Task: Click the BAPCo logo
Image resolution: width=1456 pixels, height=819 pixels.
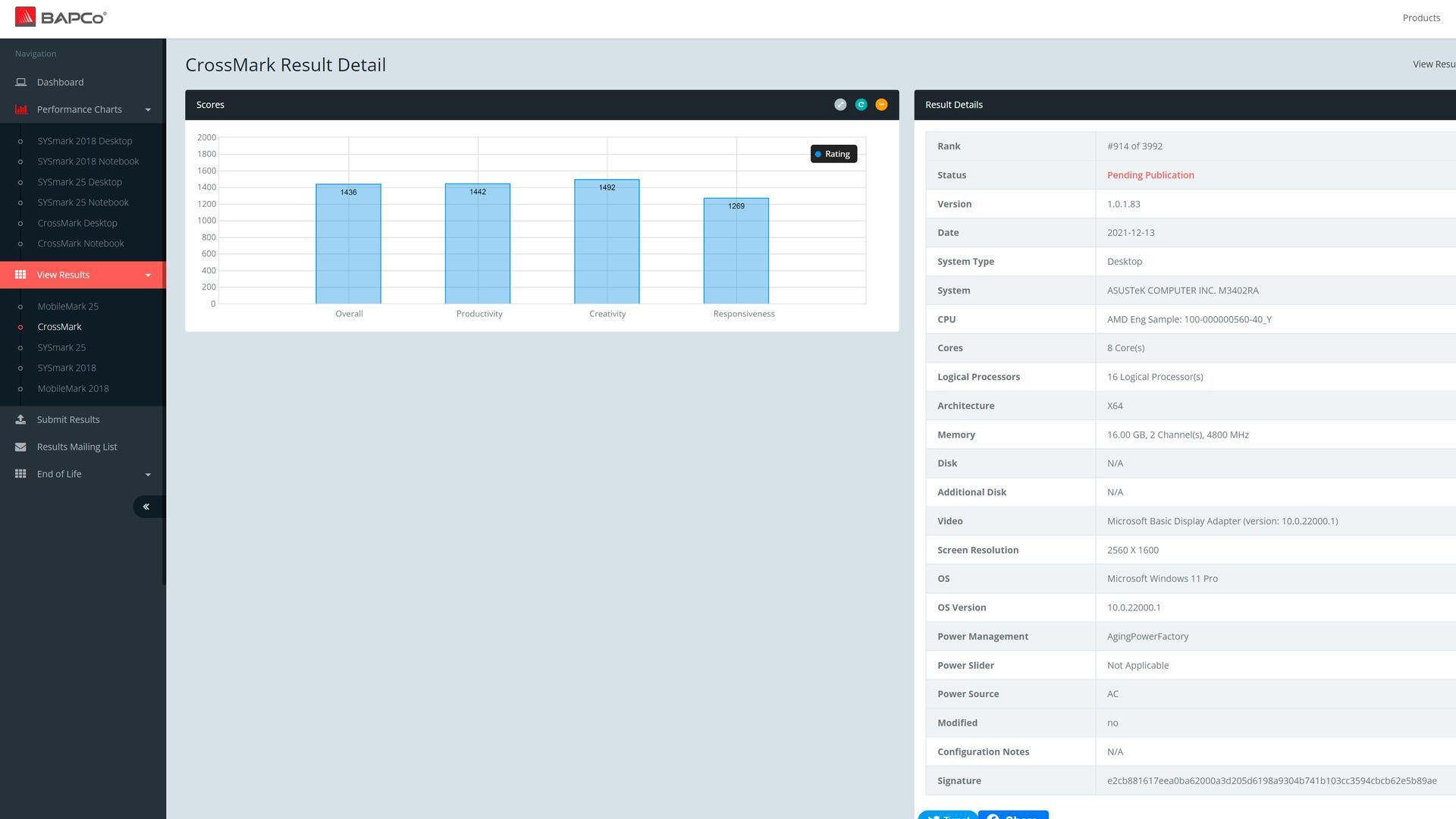Action: pos(61,17)
